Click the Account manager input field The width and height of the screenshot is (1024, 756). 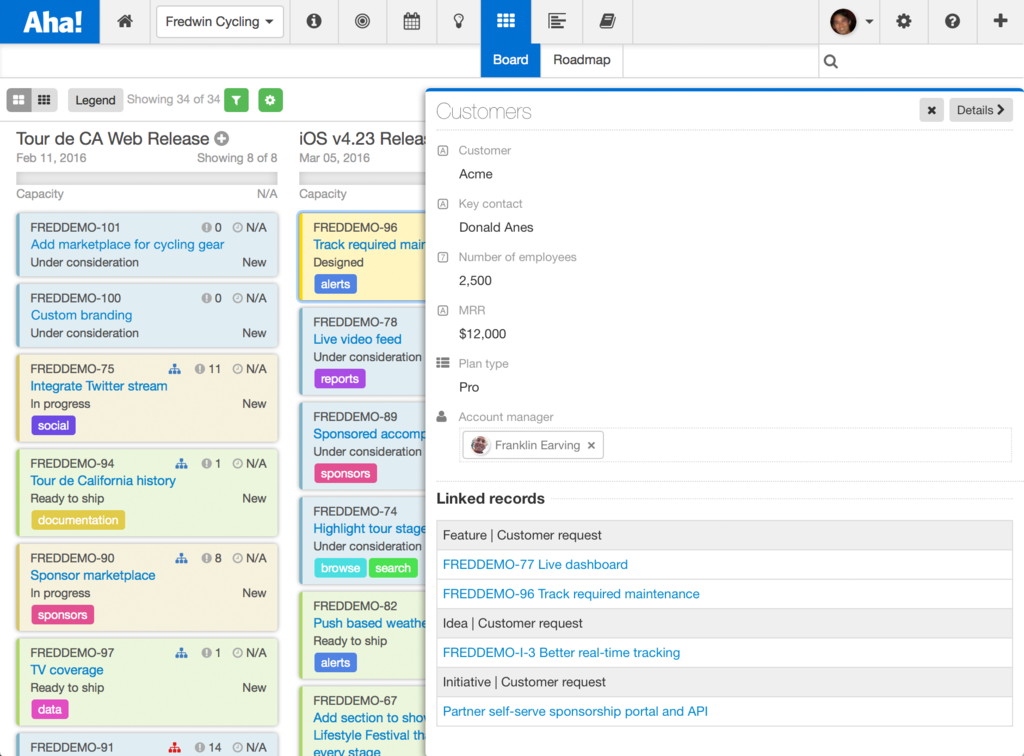[x=735, y=445]
